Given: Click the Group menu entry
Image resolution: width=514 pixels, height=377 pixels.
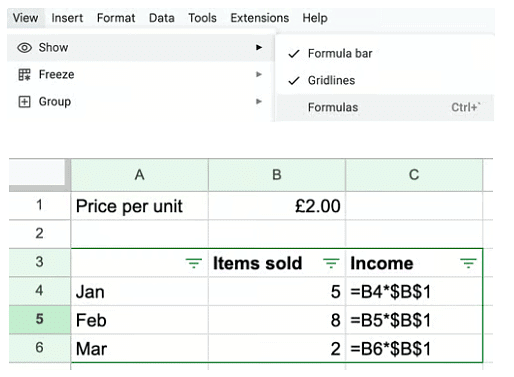Looking at the screenshot, I should tap(141, 101).
